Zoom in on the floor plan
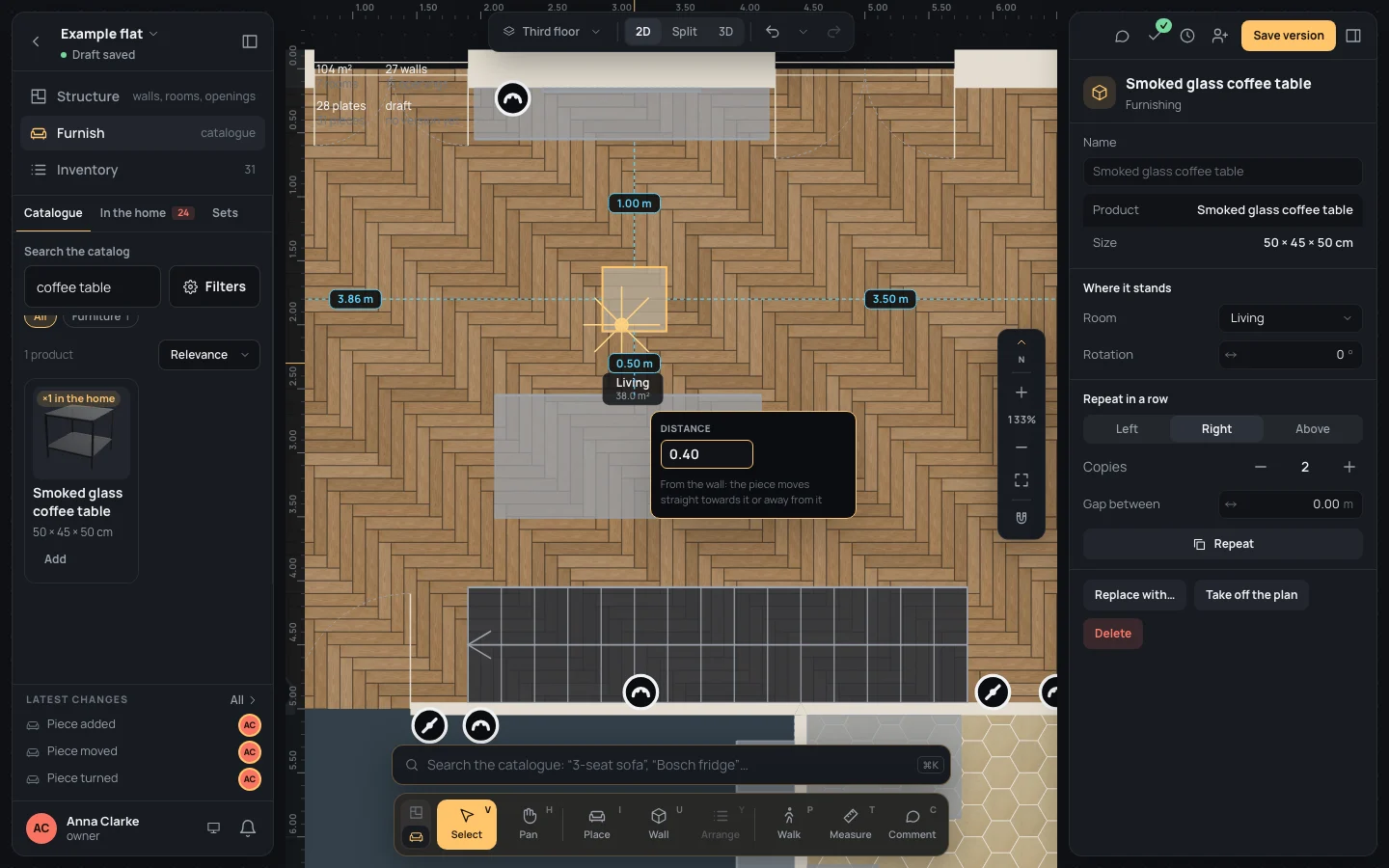Screen dimensions: 1389x868 coord(1021,393)
